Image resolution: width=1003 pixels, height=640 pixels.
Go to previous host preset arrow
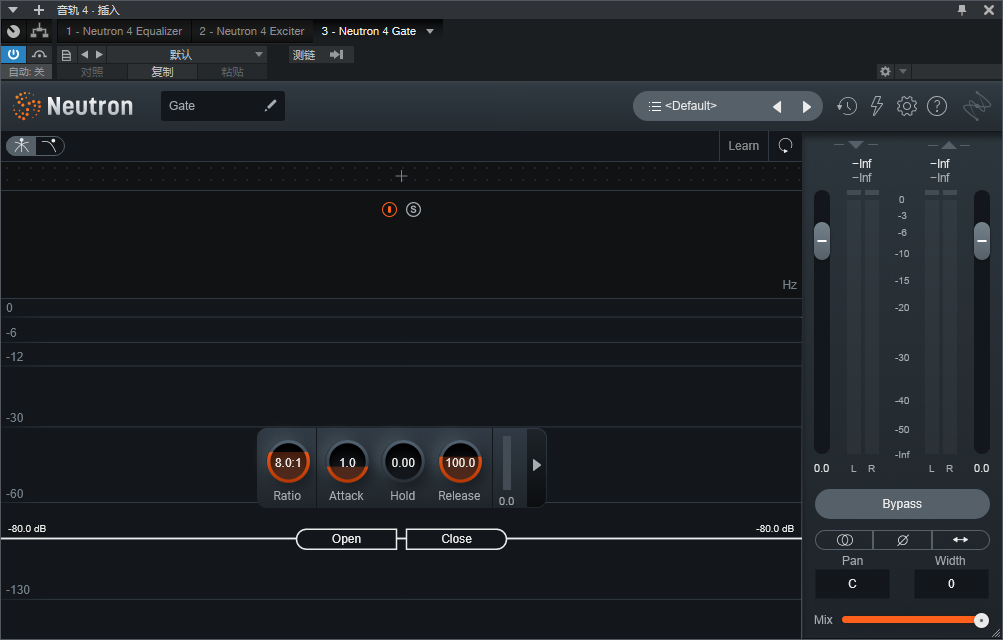tap(84, 54)
